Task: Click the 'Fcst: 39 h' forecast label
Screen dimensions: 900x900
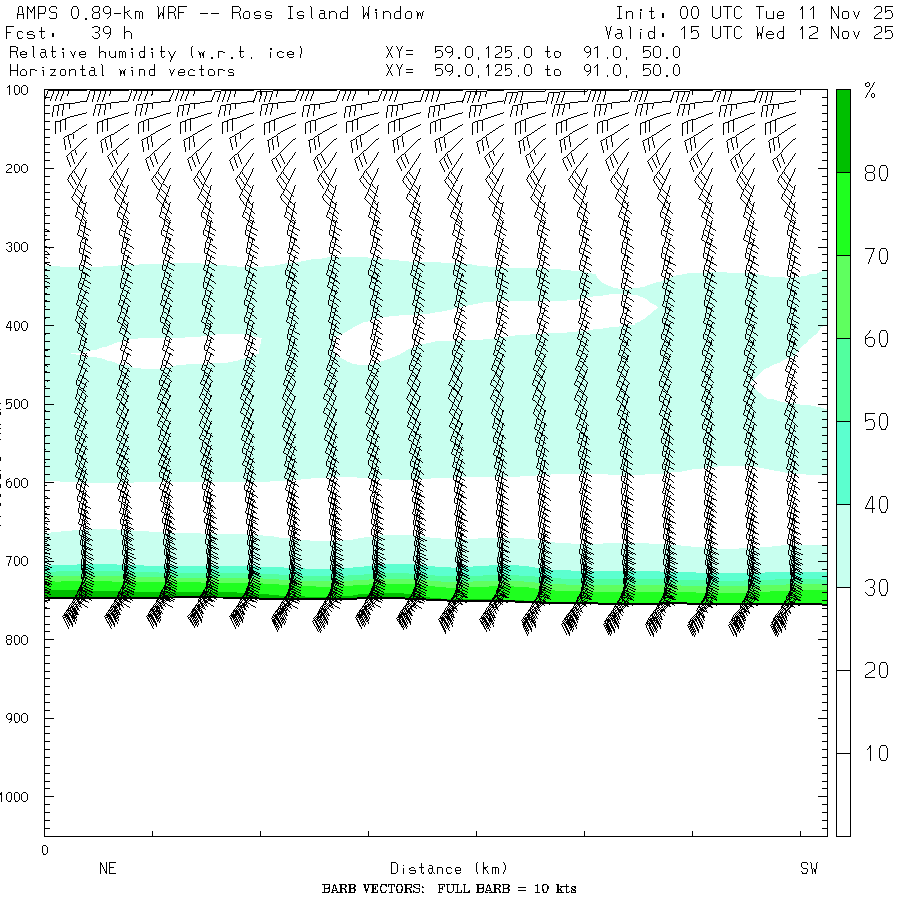Action: pos(69,33)
